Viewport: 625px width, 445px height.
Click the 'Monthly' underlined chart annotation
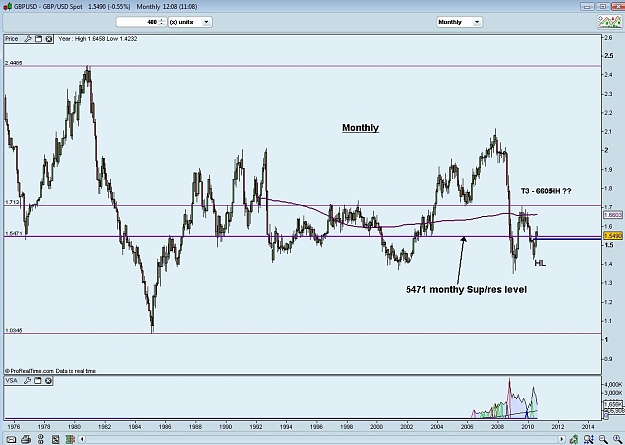tap(360, 128)
